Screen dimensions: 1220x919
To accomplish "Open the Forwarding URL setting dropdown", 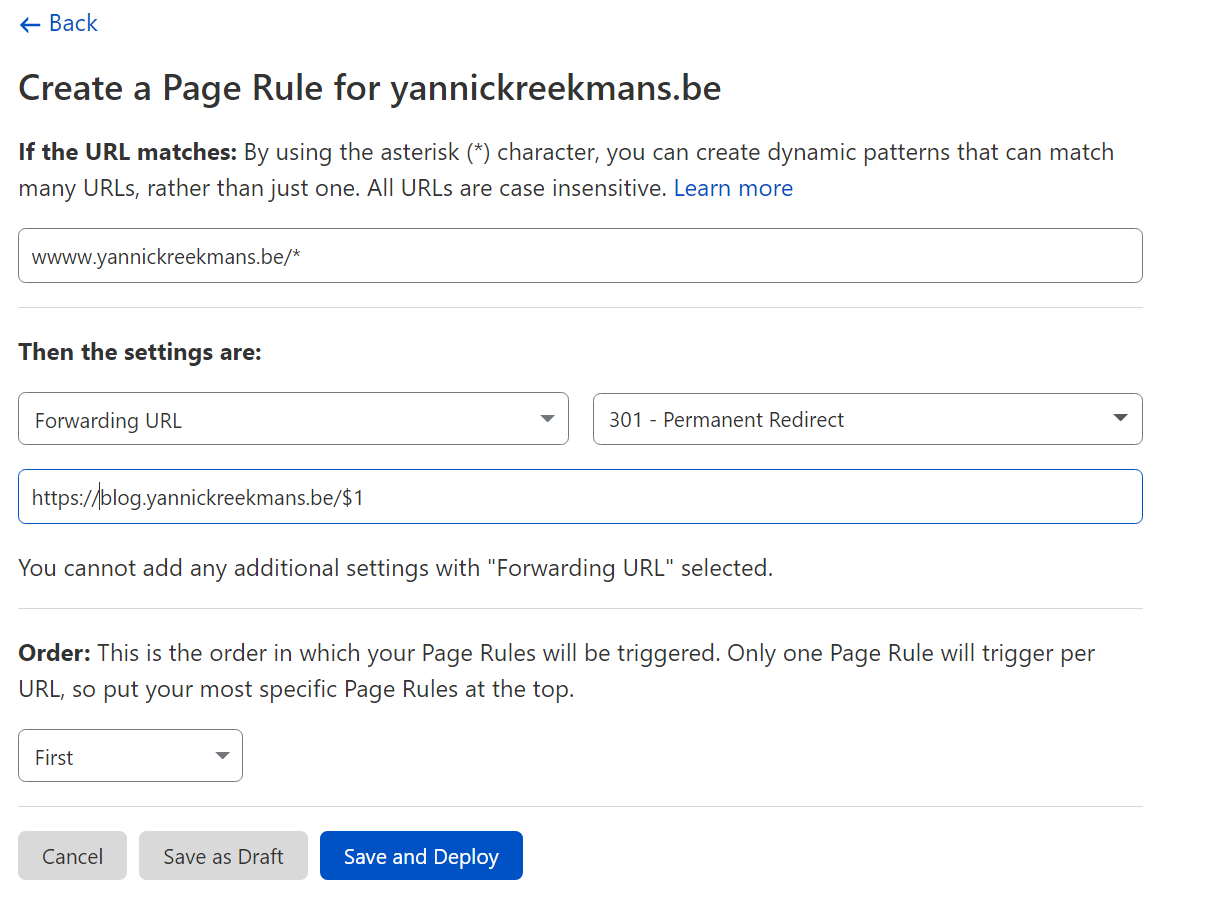I will [280, 420].
